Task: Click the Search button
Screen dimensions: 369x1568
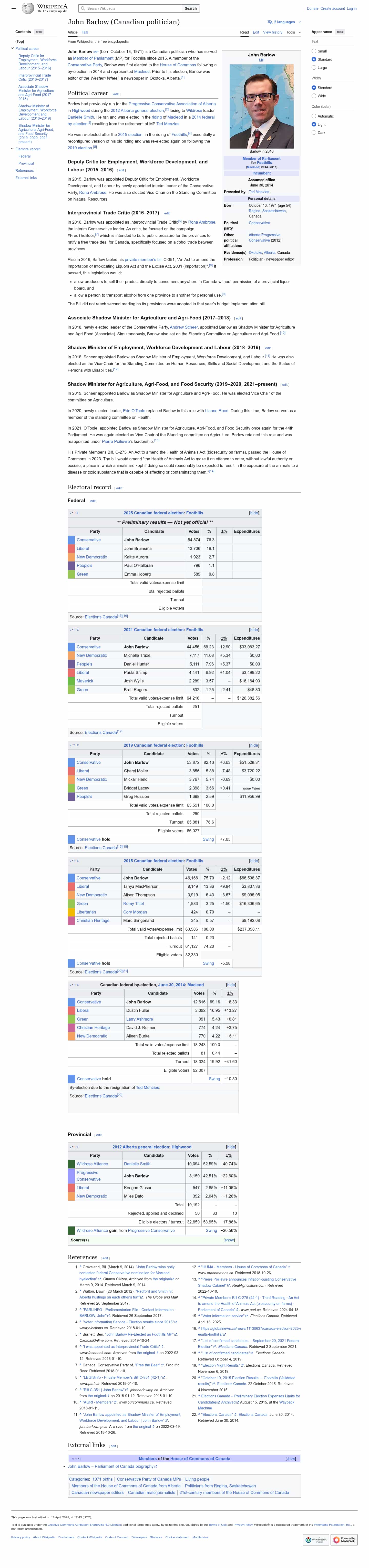Action: point(191,8)
